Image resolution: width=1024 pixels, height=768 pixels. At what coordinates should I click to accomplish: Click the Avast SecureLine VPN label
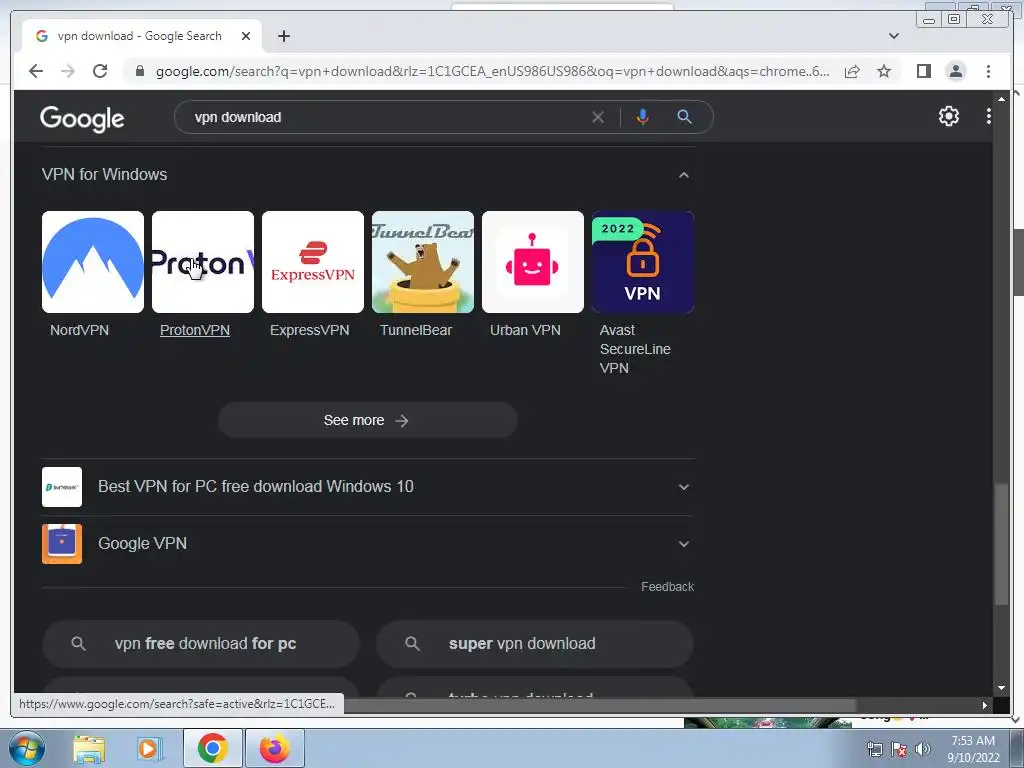point(635,349)
